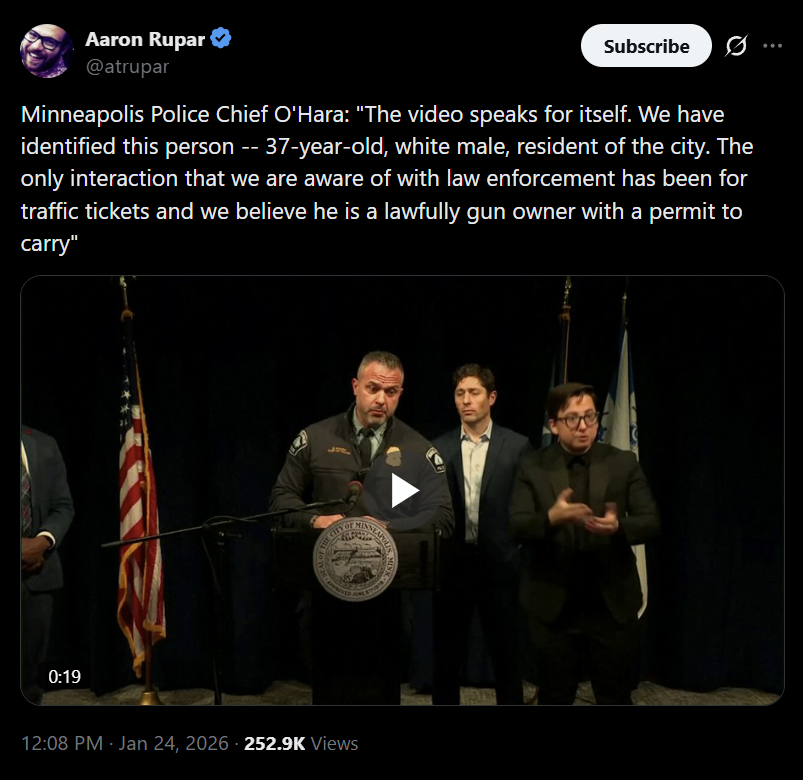Click the Subscribe button

pyautogui.click(x=646, y=46)
